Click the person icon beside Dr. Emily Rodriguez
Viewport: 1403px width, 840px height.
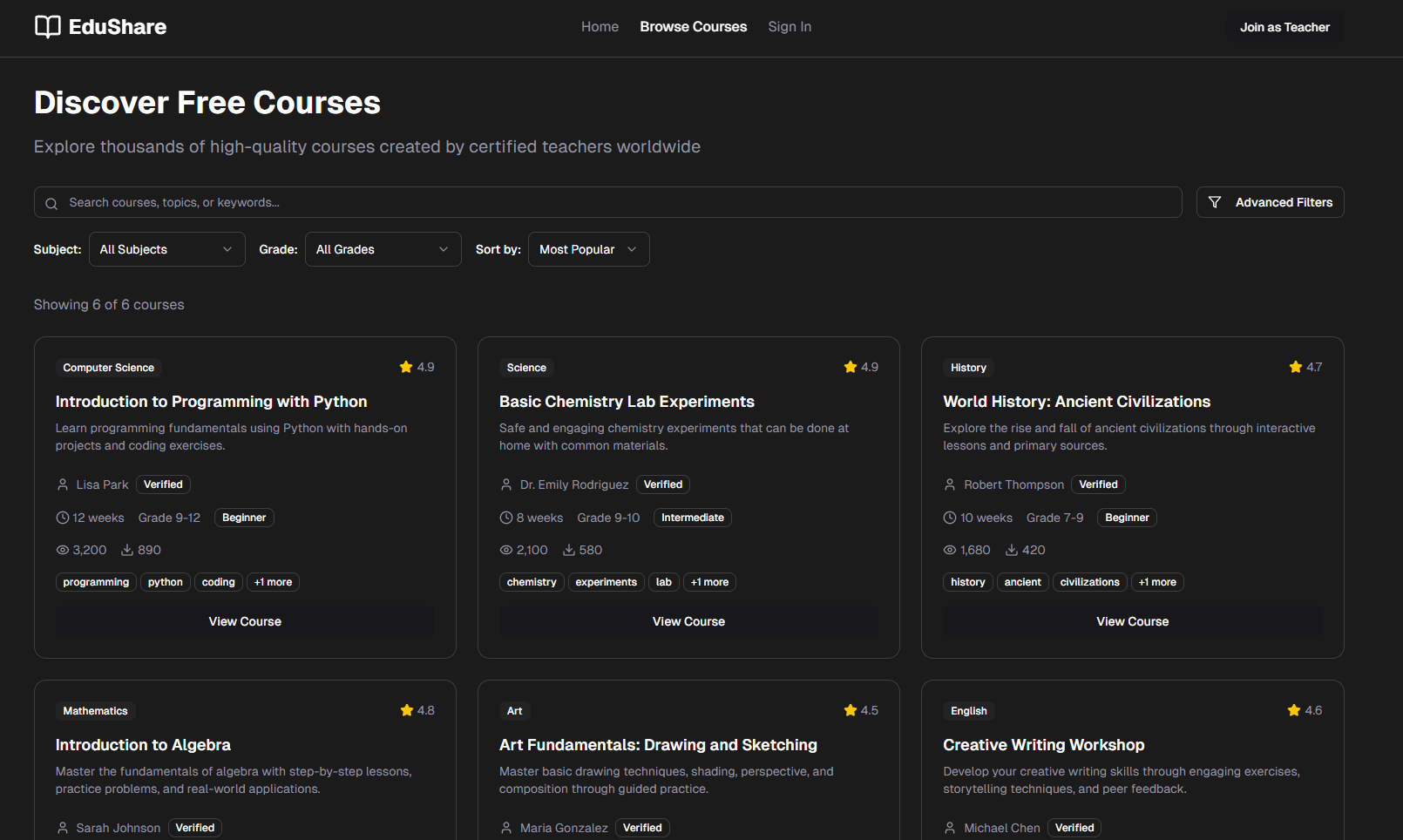pyautogui.click(x=506, y=484)
